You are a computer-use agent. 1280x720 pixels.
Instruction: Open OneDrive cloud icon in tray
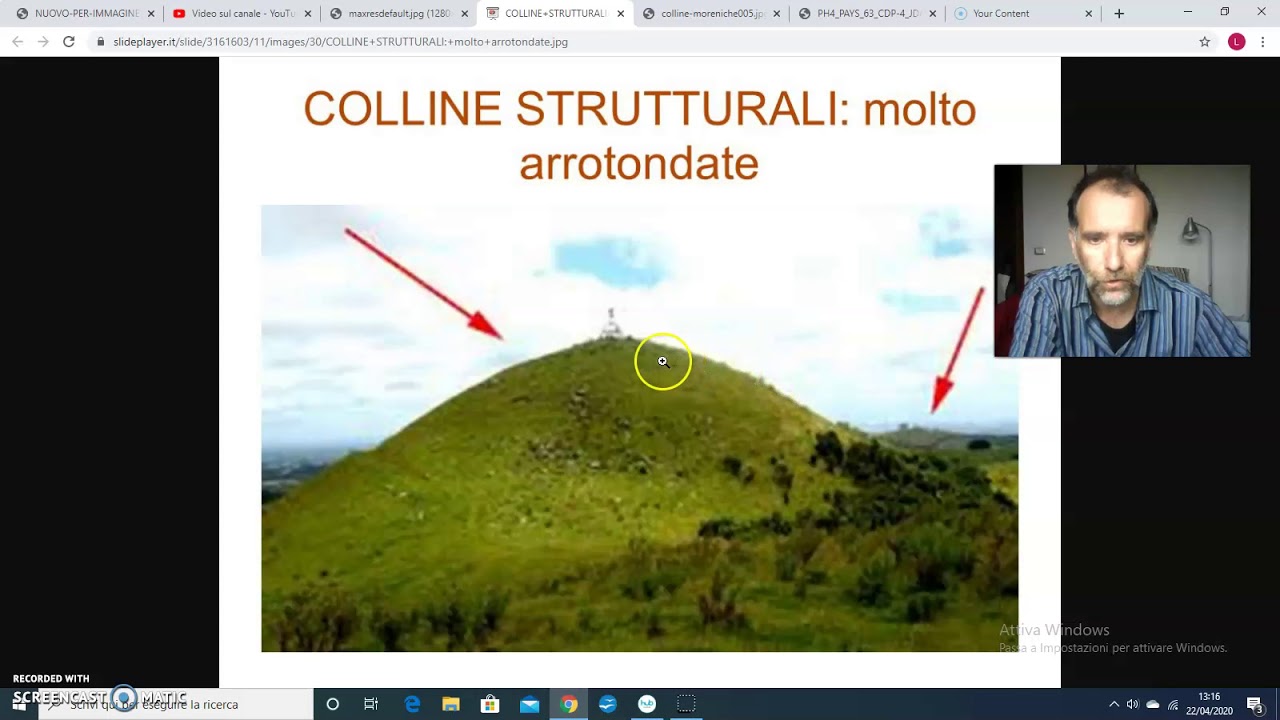click(x=1152, y=704)
